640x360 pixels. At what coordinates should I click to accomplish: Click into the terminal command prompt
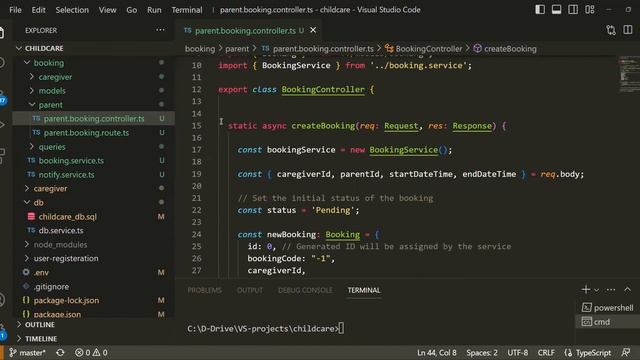265,329
